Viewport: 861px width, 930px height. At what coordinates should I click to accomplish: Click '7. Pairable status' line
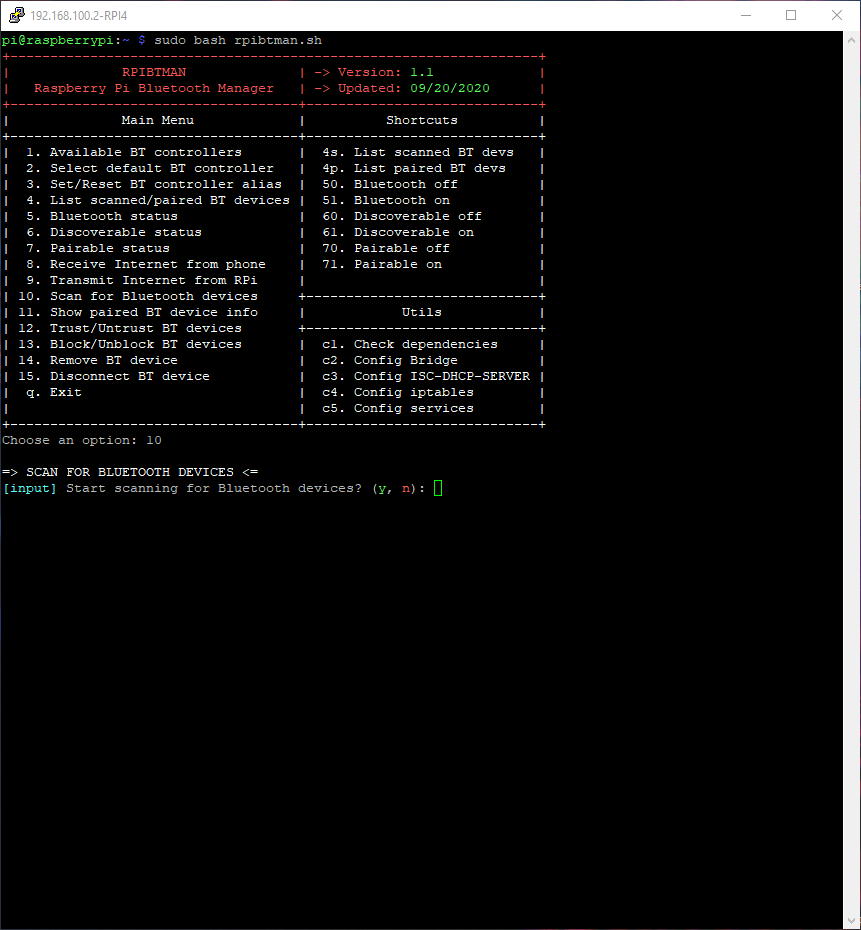(x=98, y=249)
